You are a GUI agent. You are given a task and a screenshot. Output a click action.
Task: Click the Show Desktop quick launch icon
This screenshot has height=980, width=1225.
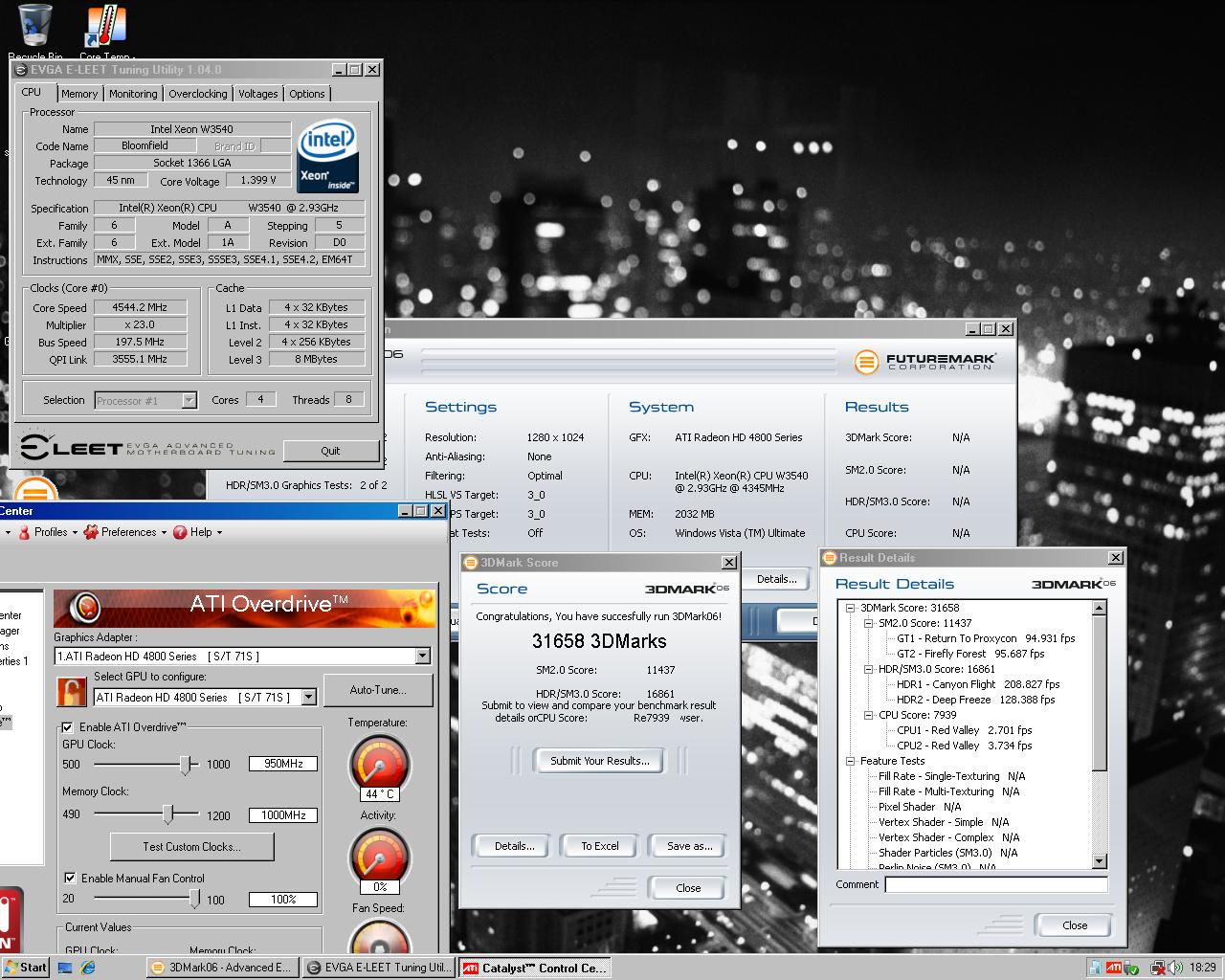coord(65,968)
